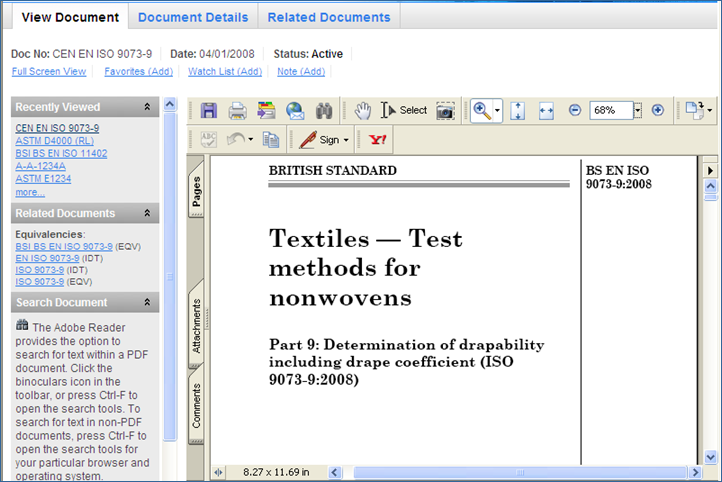Click the Save floppy disk icon
The height and width of the screenshot is (482, 722).
tap(209, 110)
